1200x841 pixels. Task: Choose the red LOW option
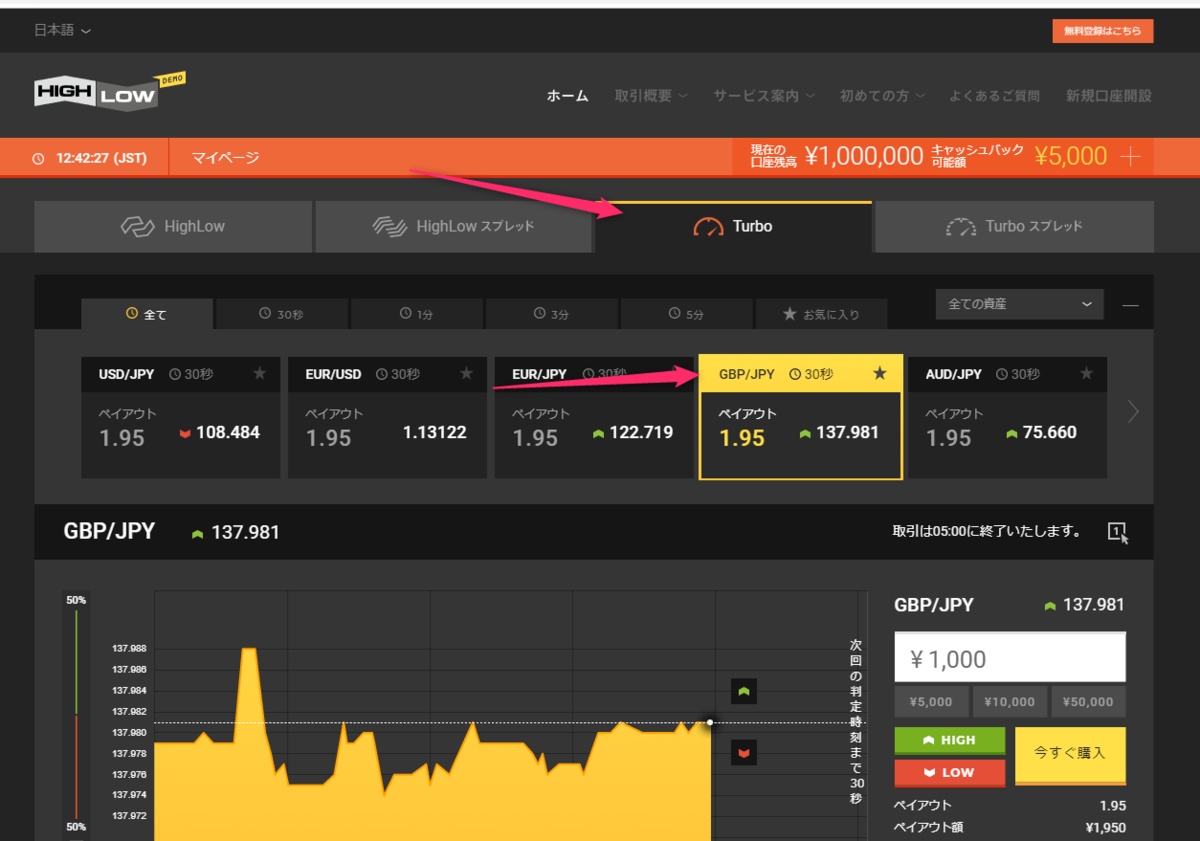tap(949, 772)
